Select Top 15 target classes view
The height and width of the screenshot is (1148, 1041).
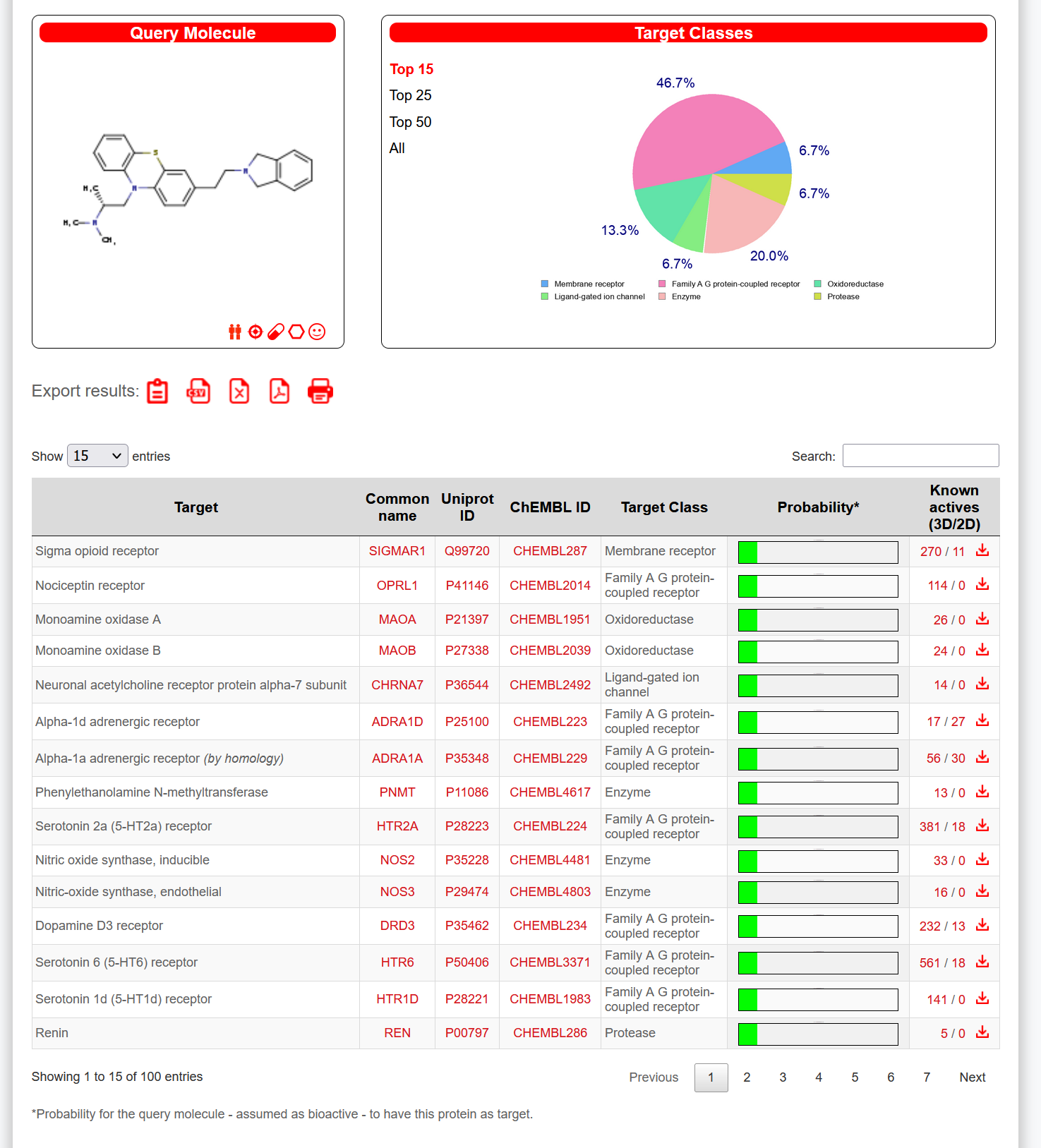pos(411,69)
